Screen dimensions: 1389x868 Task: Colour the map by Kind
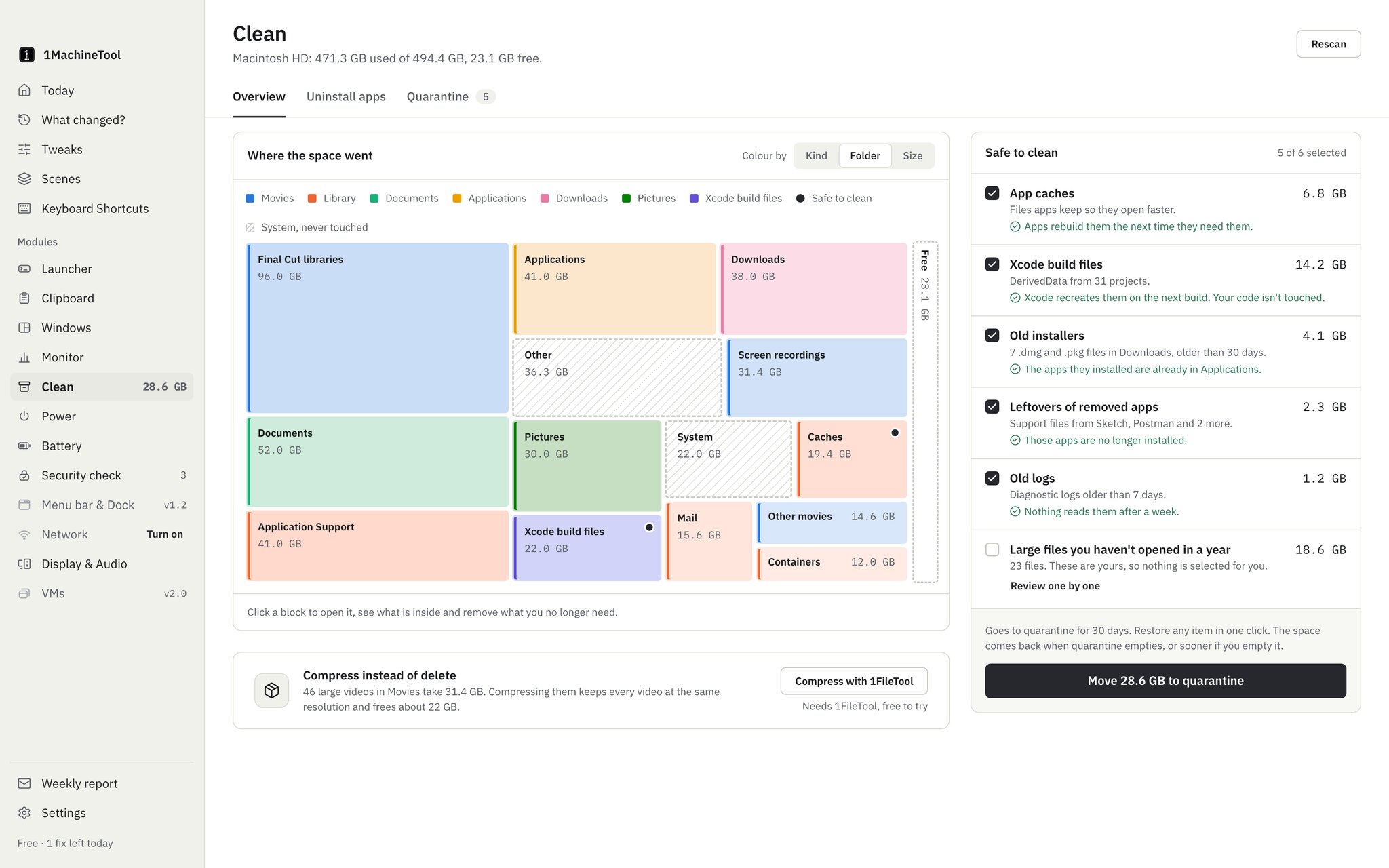coord(816,156)
